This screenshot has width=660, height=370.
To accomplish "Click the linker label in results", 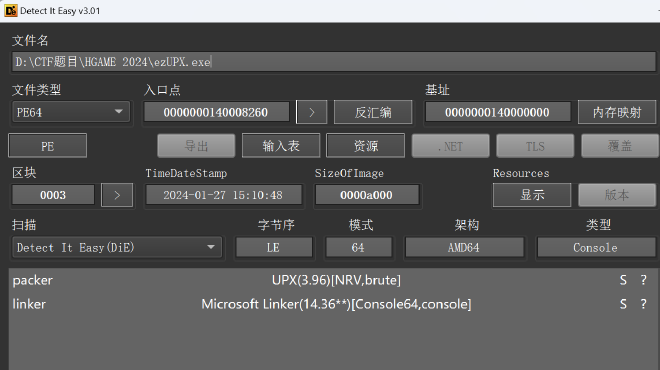I will 29,304.
